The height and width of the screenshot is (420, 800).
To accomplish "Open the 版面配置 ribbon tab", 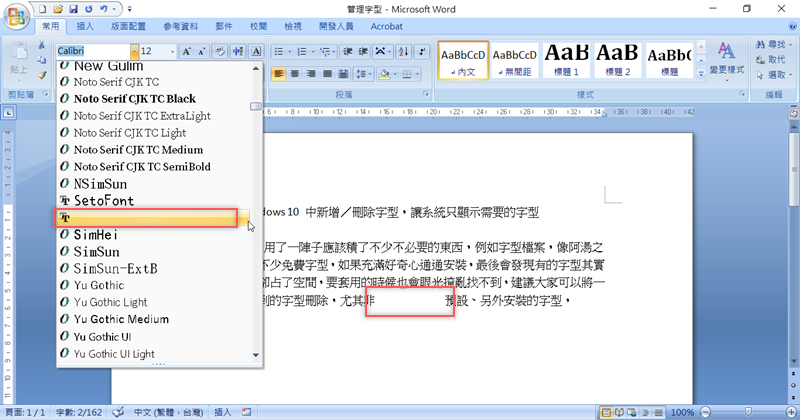I will click(128, 27).
